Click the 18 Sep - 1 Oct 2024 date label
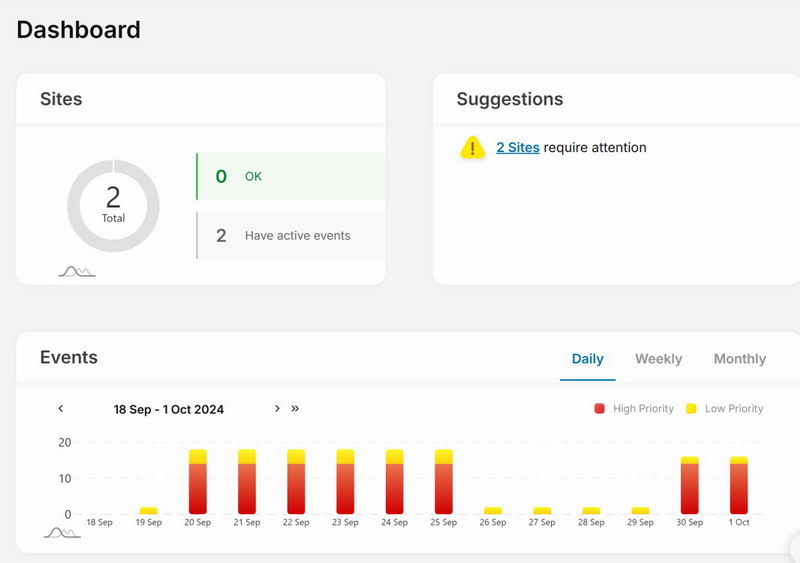 [x=169, y=409]
